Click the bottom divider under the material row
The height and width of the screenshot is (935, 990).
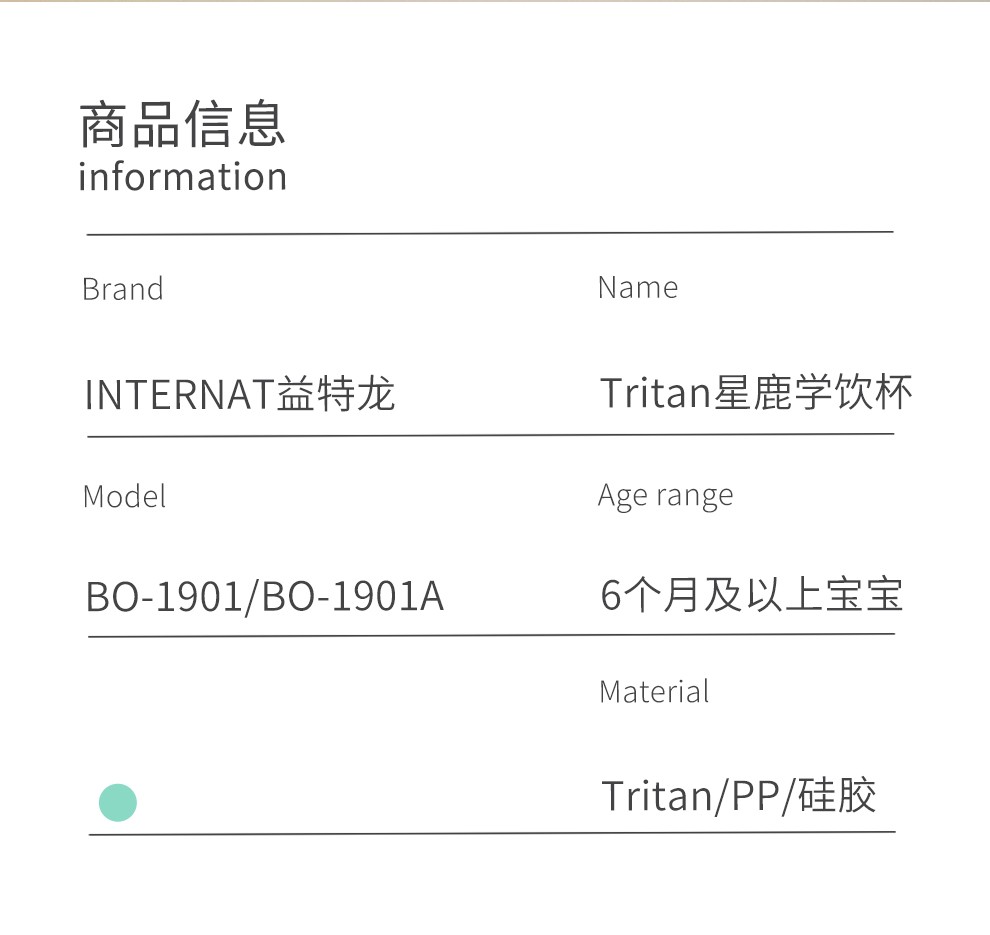coord(492,832)
